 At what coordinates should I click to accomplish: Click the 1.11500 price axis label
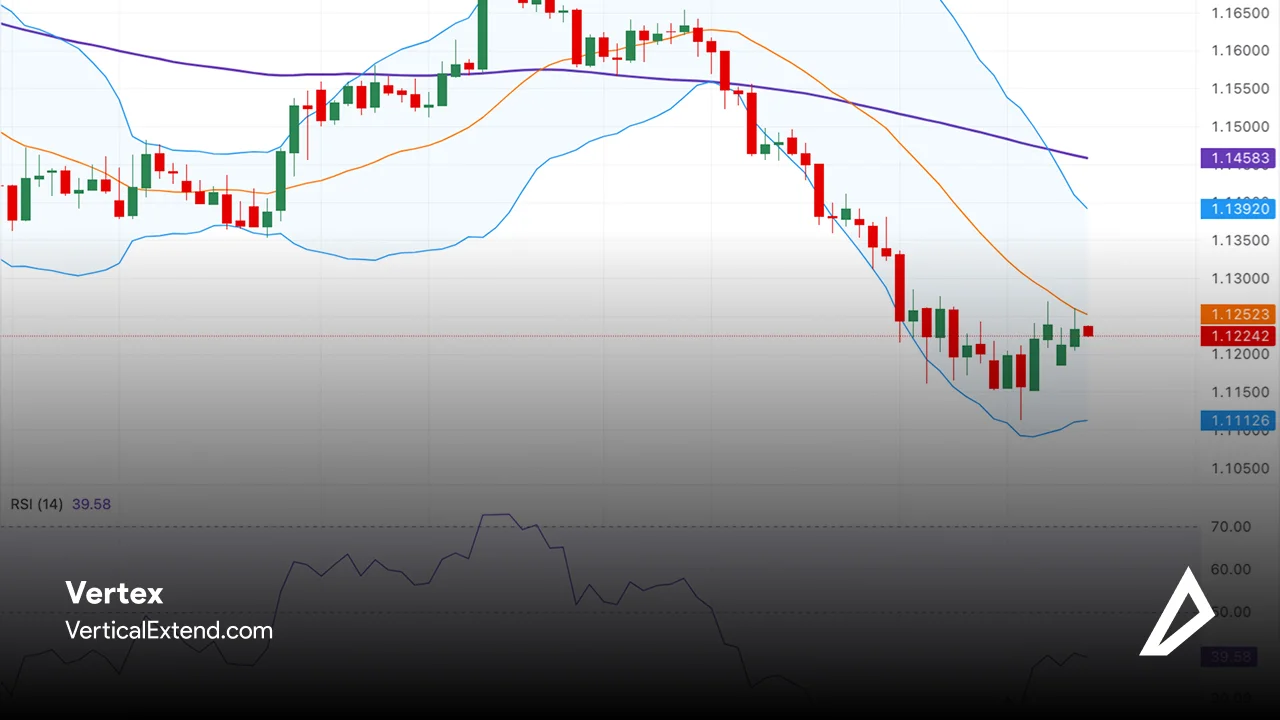[1240, 392]
